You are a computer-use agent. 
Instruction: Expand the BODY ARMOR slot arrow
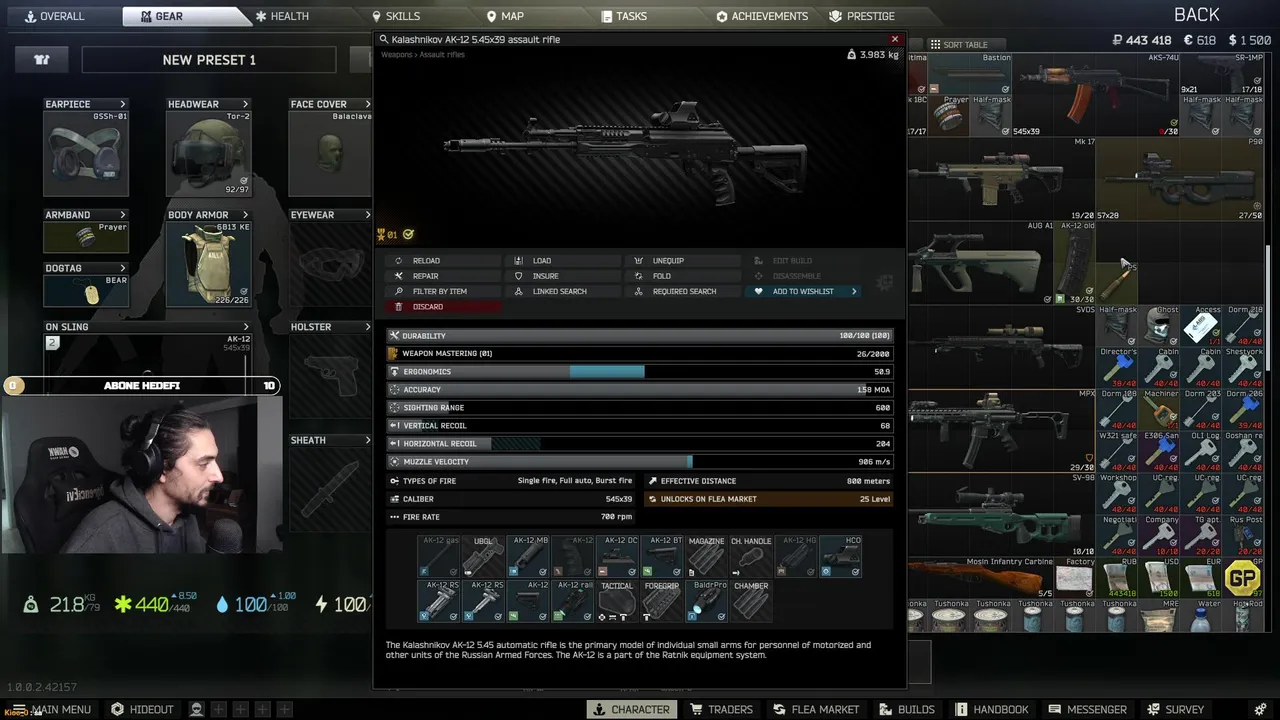[245, 215]
